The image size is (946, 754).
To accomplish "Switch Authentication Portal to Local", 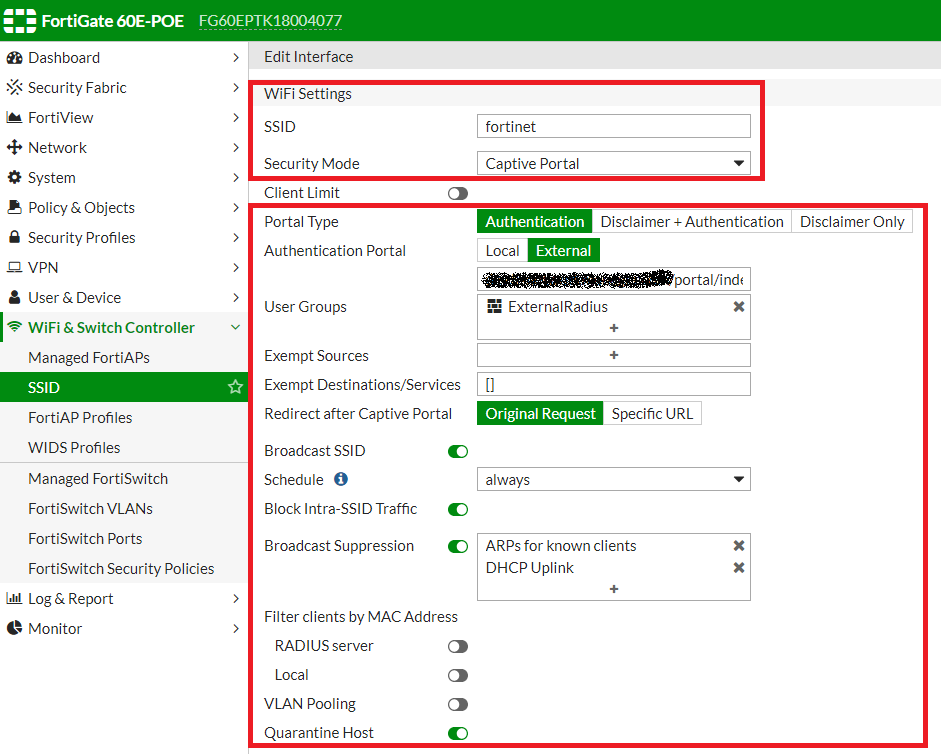I will 502,251.
